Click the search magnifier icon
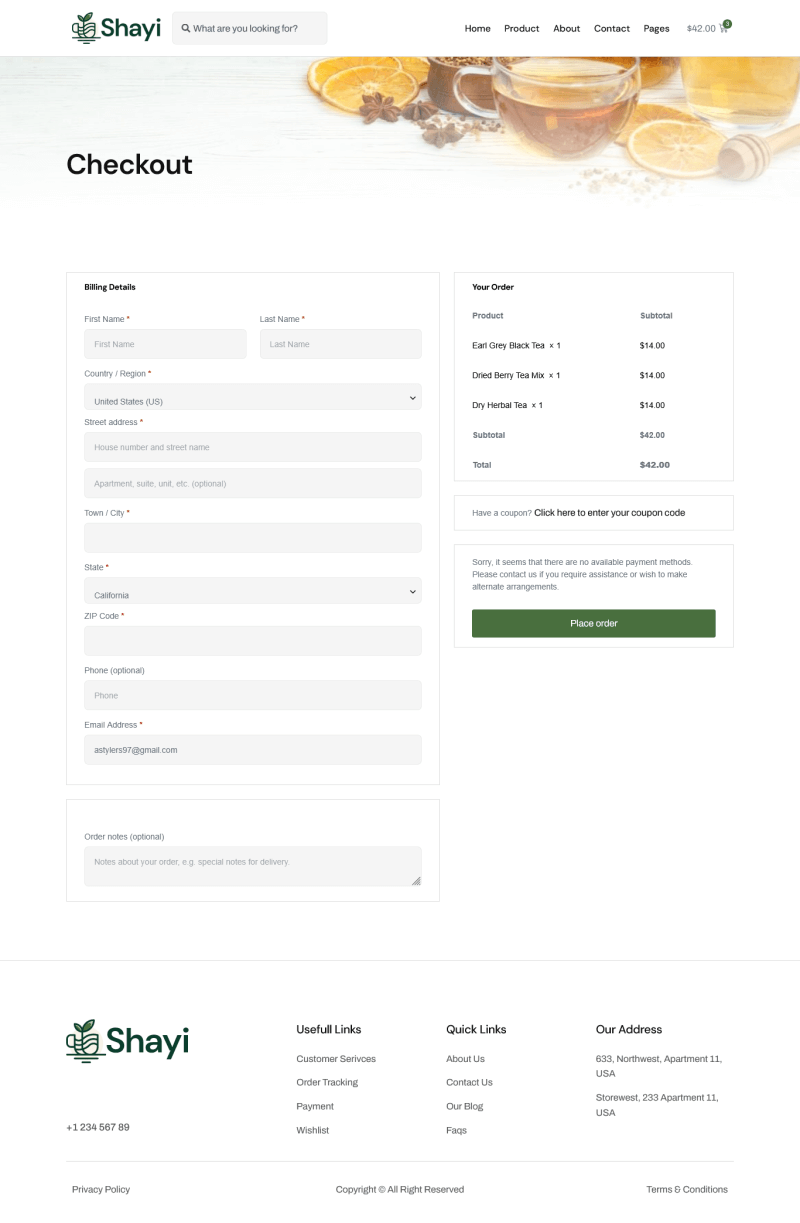The width and height of the screenshot is (800, 1223). click(x=186, y=29)
